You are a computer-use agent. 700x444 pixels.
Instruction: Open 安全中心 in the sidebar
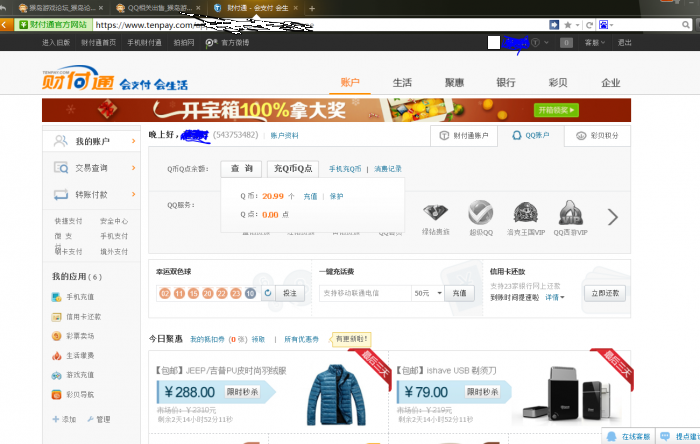[x=114, y=221]
